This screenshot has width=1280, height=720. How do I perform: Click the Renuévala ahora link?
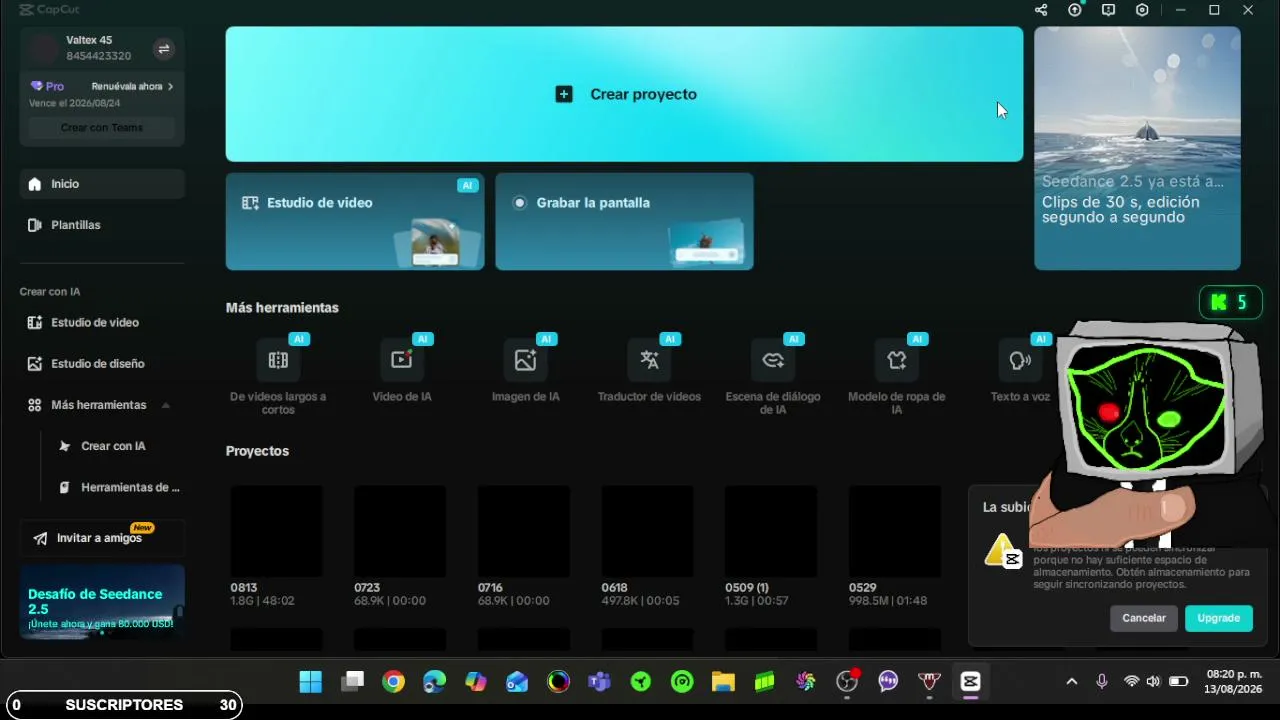pos(132,87)
